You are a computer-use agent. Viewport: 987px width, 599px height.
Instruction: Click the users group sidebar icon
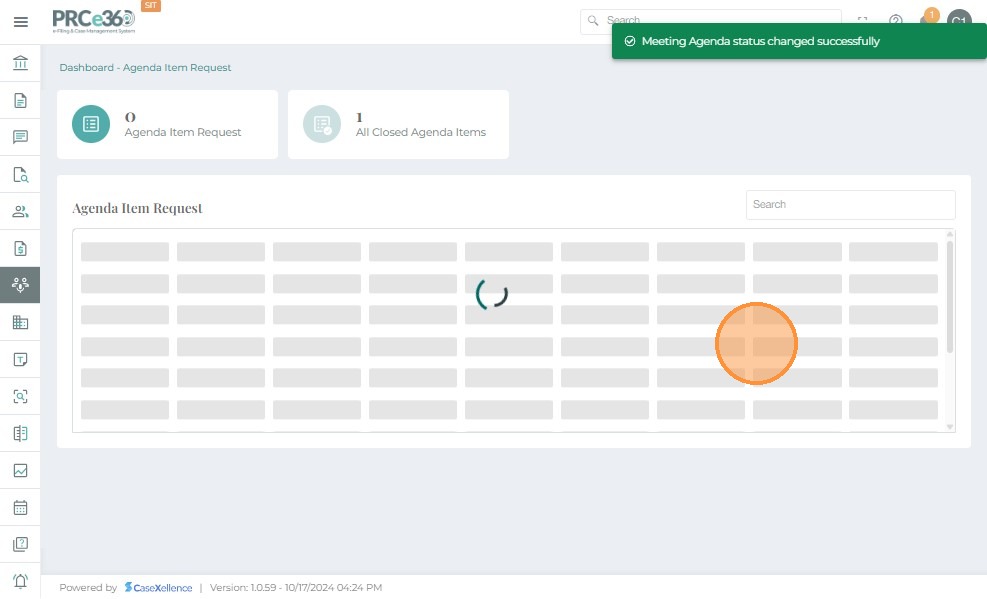pos(20,212)
